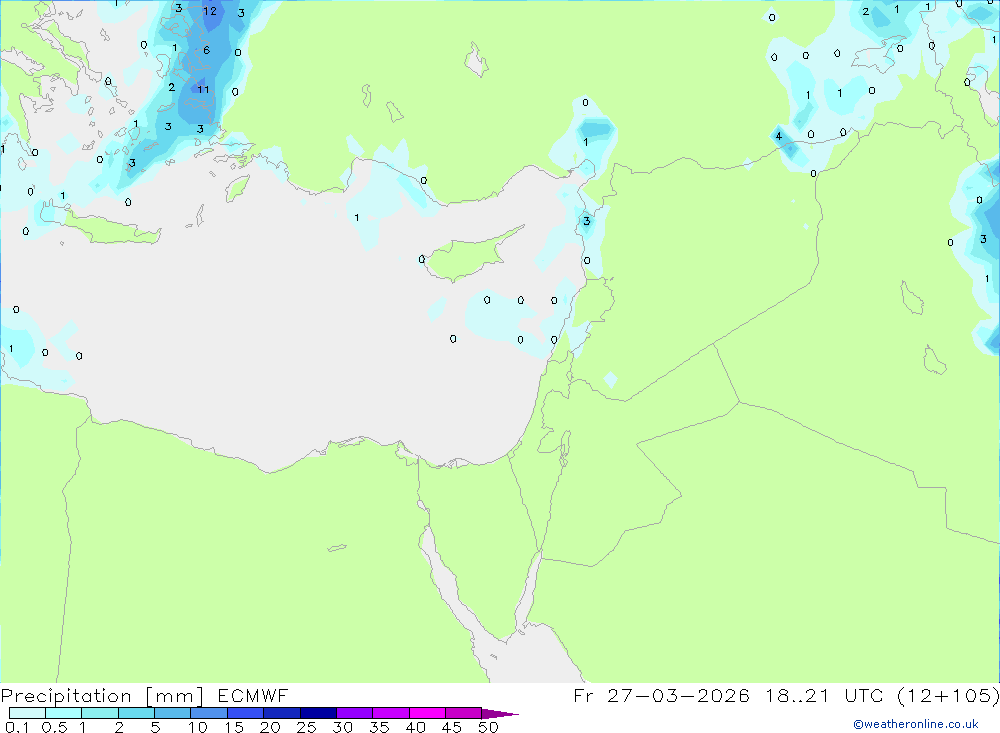
Task: Select the 5–10 mm legend color swatch
Action: pos(172,713)
